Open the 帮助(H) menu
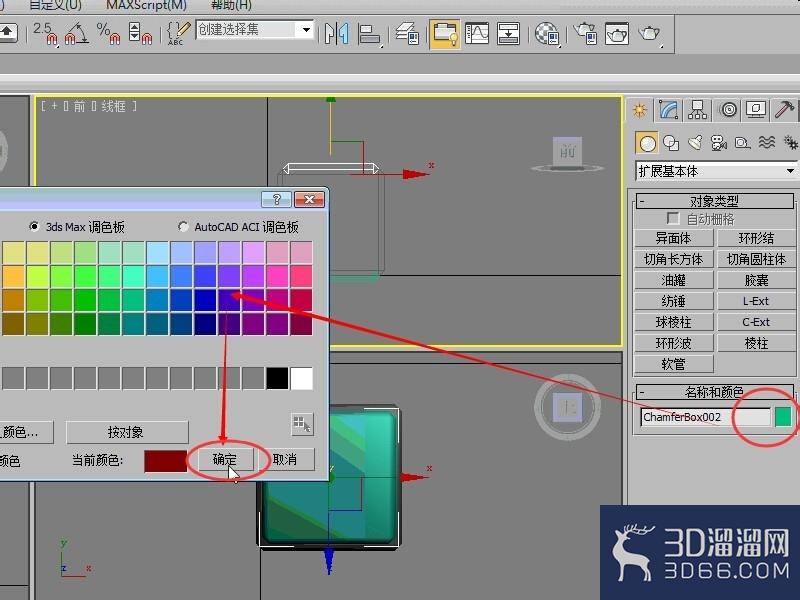The width and height of the screenshot is (800, 600). click(x=231, y=5)
